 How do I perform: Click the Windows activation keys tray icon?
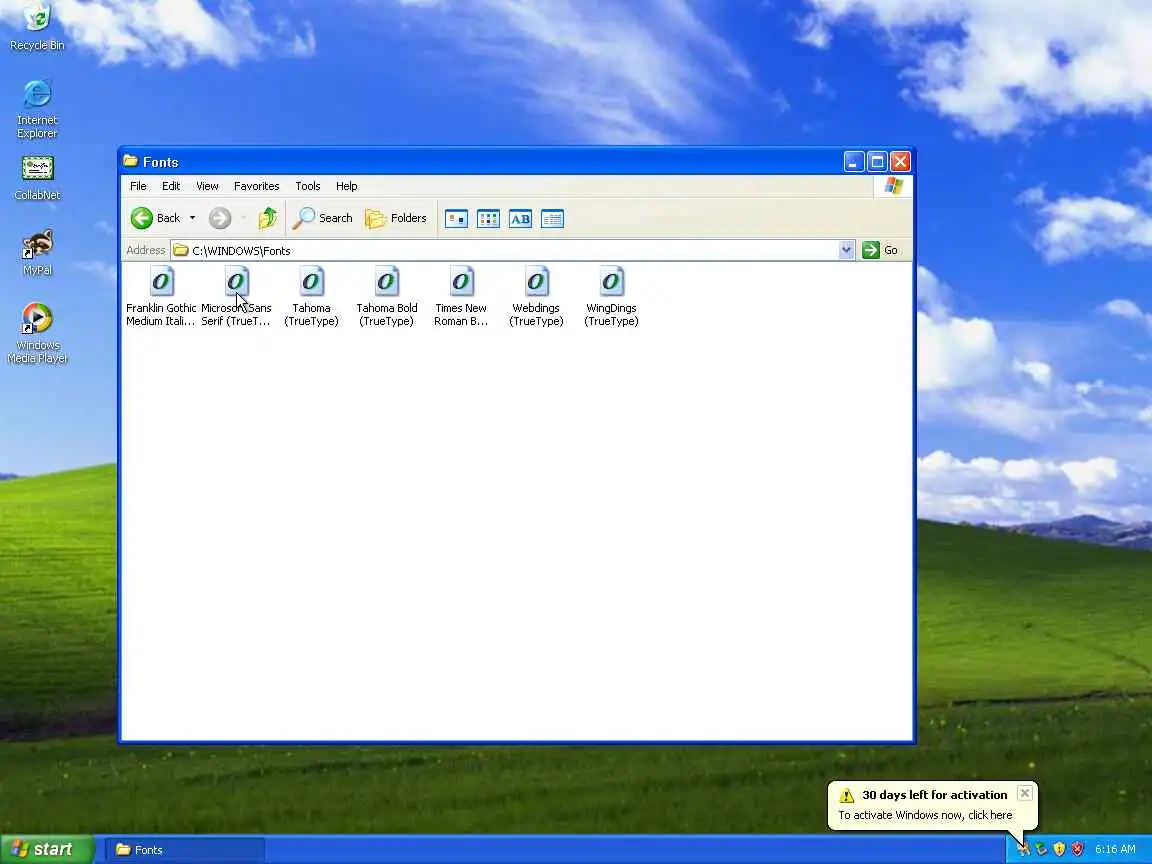[1023, 849]
